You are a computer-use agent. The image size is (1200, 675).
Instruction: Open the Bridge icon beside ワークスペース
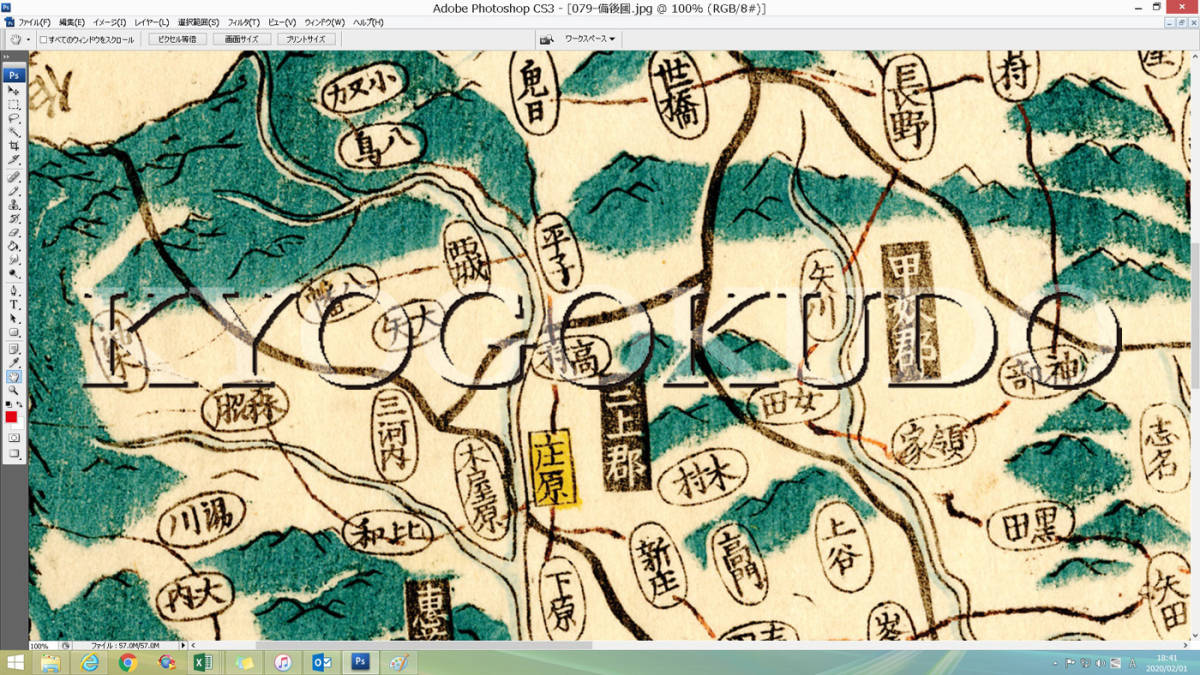pos(547,39)
